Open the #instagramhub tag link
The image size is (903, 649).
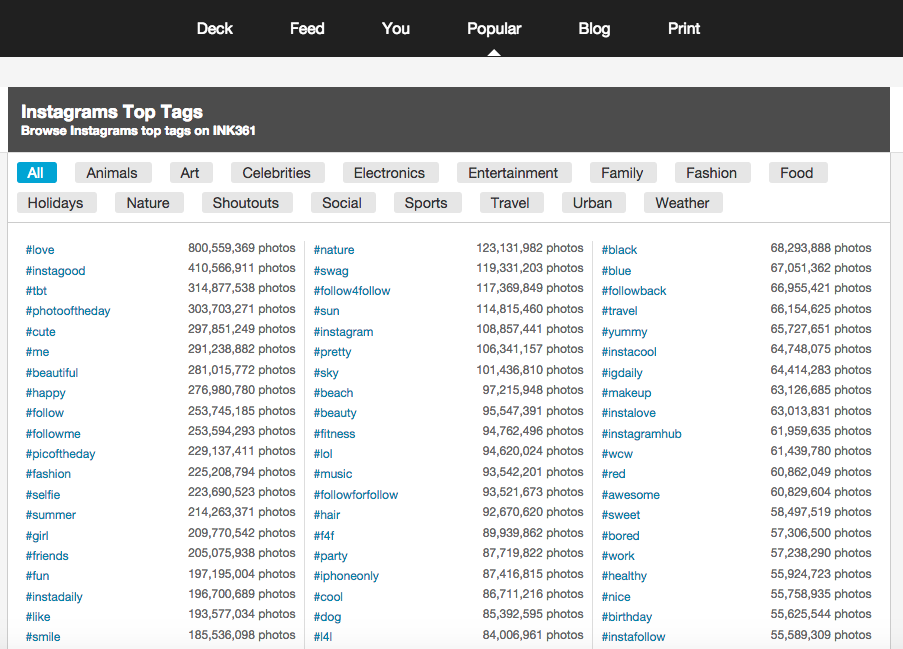tap(642, 434)
